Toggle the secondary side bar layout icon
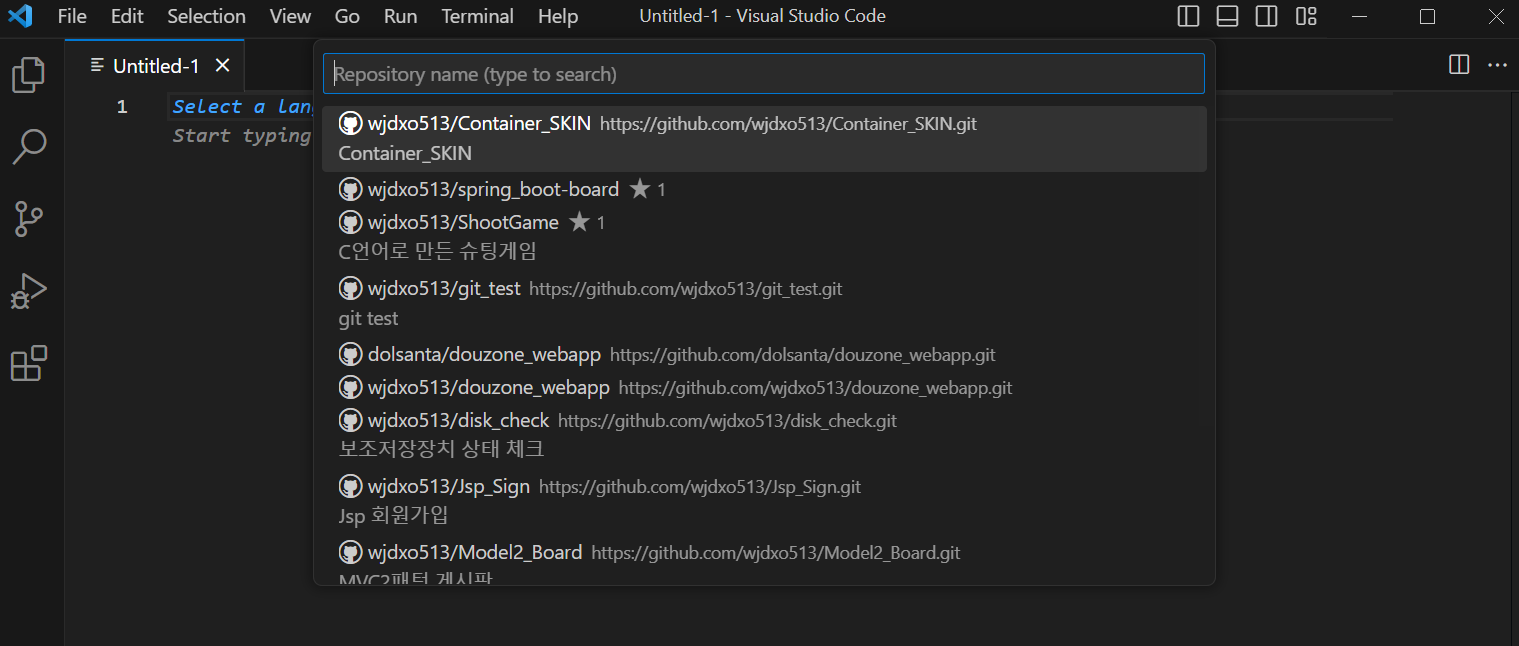 tap(1266, 16)
